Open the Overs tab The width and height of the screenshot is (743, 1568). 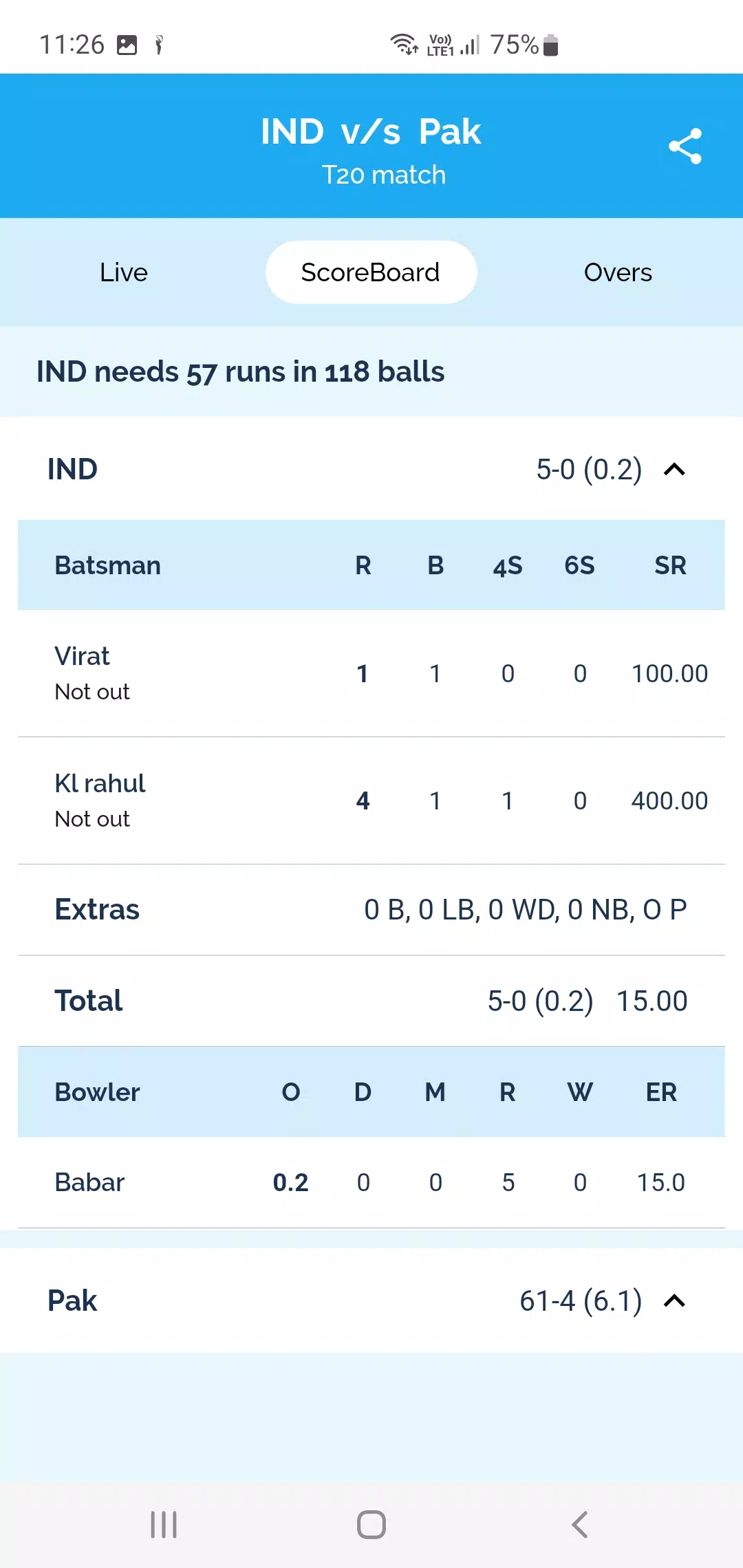click(x=618, y=272)
